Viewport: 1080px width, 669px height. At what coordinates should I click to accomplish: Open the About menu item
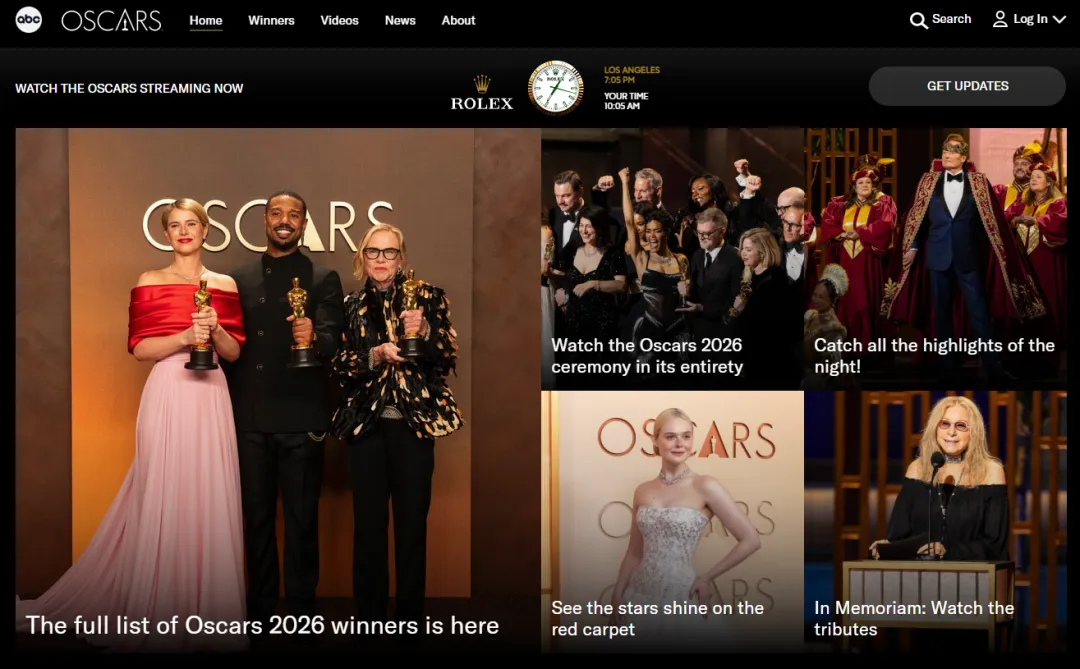(458, 21)
